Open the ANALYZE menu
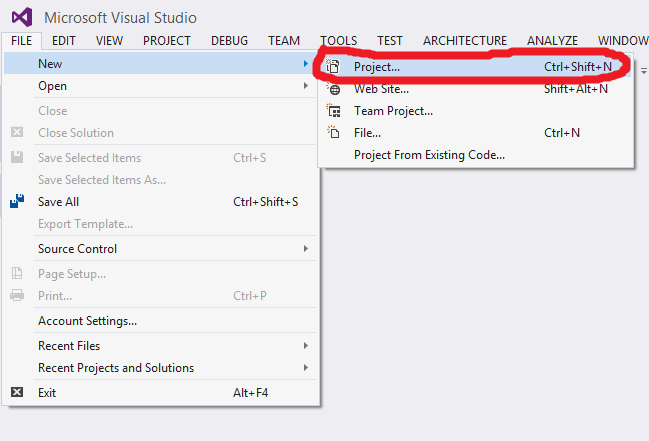The image size is (649, 441). pyautogui.click(x=553, y=41)
